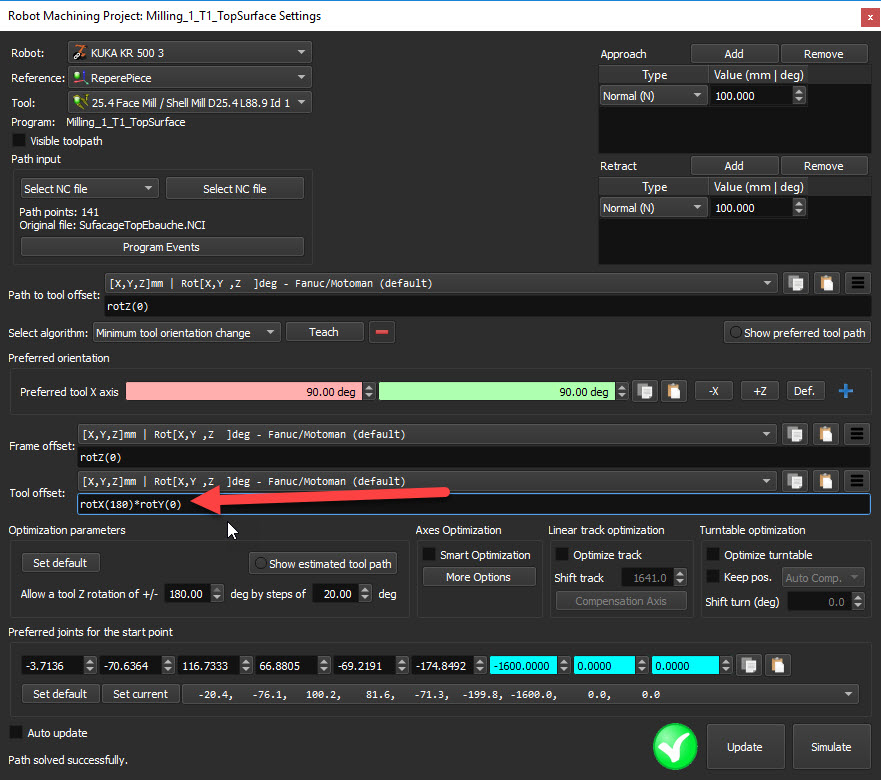Open More Options in Axes Optimization
The width and height of the screenshot is (881, 780).
pos(479,577)
